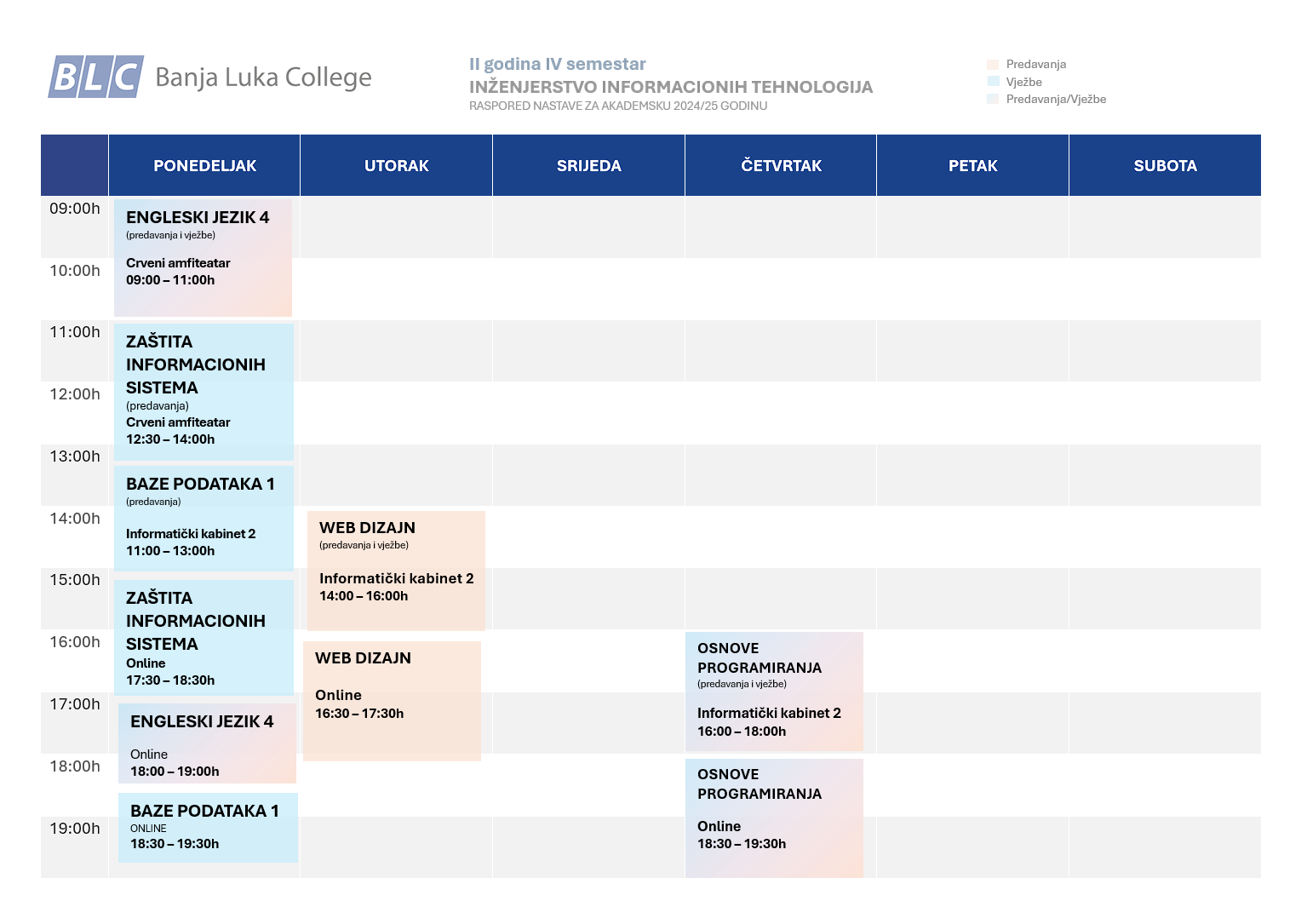Select the ČETVRTAK column header
Screen dimensions: 1307x924
[x=781, y=165]
